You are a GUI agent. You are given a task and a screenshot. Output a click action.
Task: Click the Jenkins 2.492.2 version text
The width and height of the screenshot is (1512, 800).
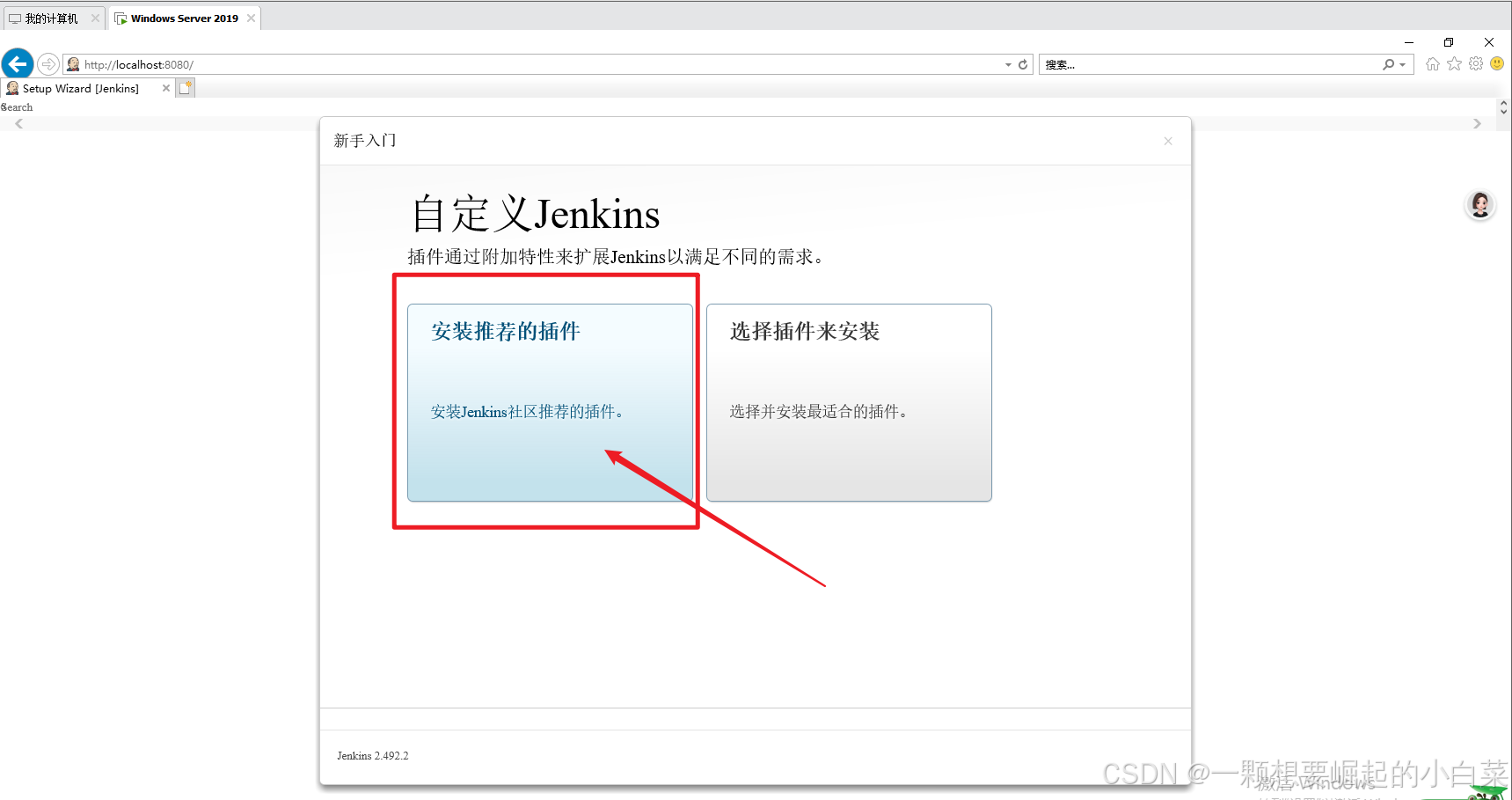(373, 756)
